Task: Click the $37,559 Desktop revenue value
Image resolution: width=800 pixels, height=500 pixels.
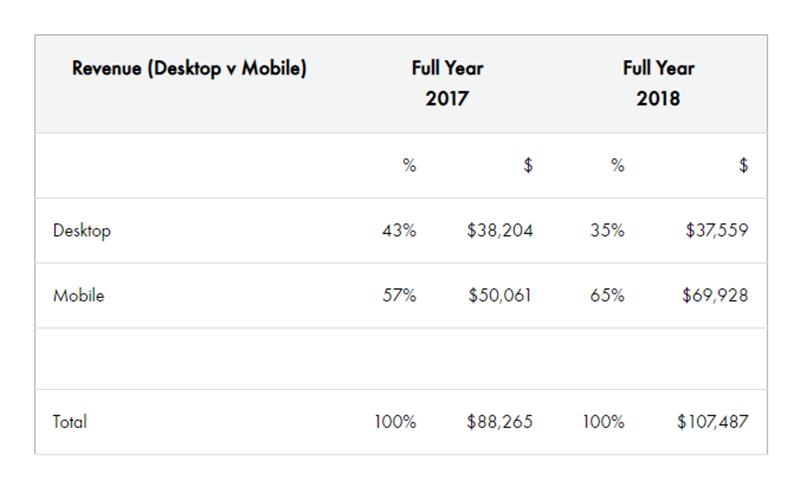Action: point(716,231)
